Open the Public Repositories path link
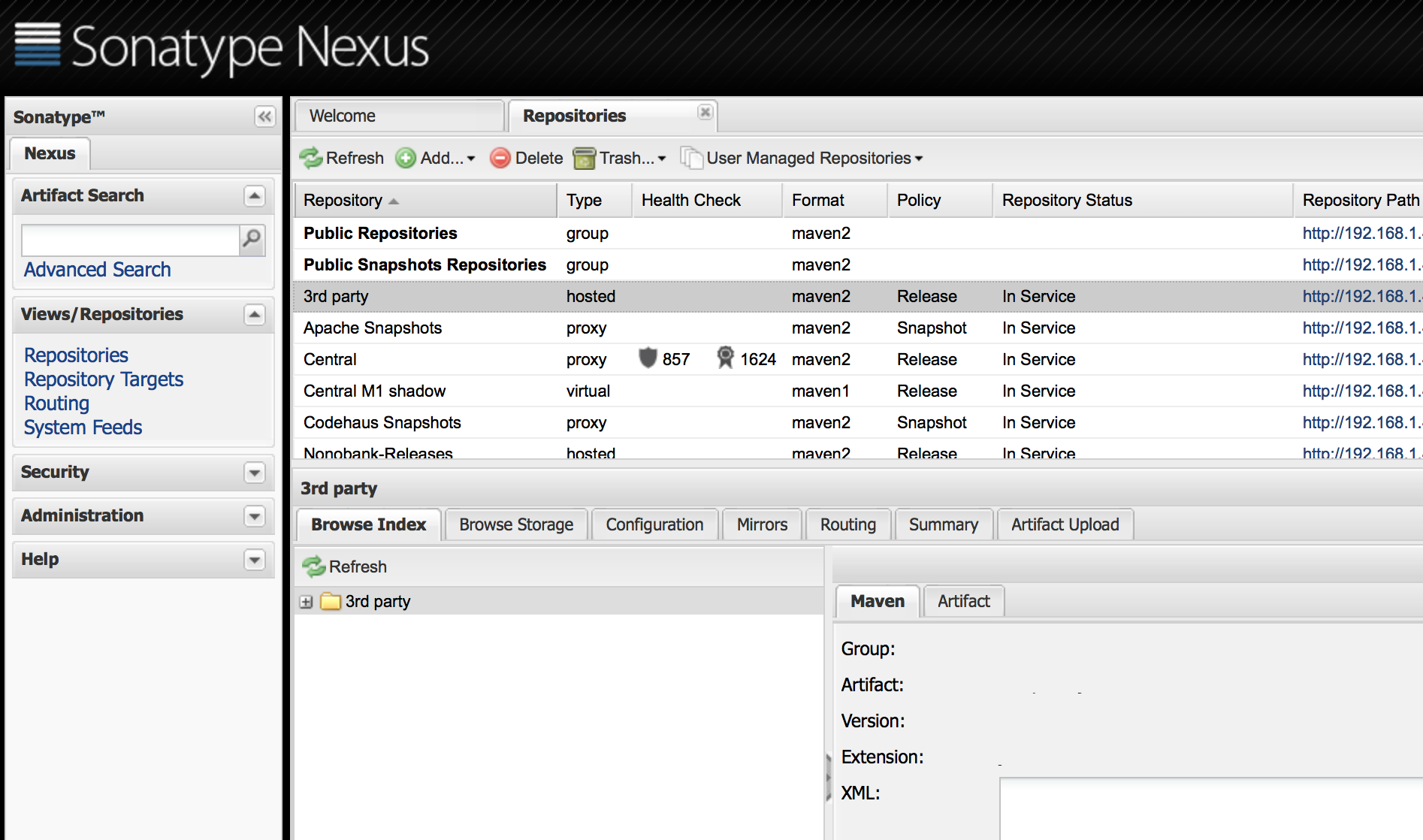Viewport: 1423px width, 840px height. 1362,234
